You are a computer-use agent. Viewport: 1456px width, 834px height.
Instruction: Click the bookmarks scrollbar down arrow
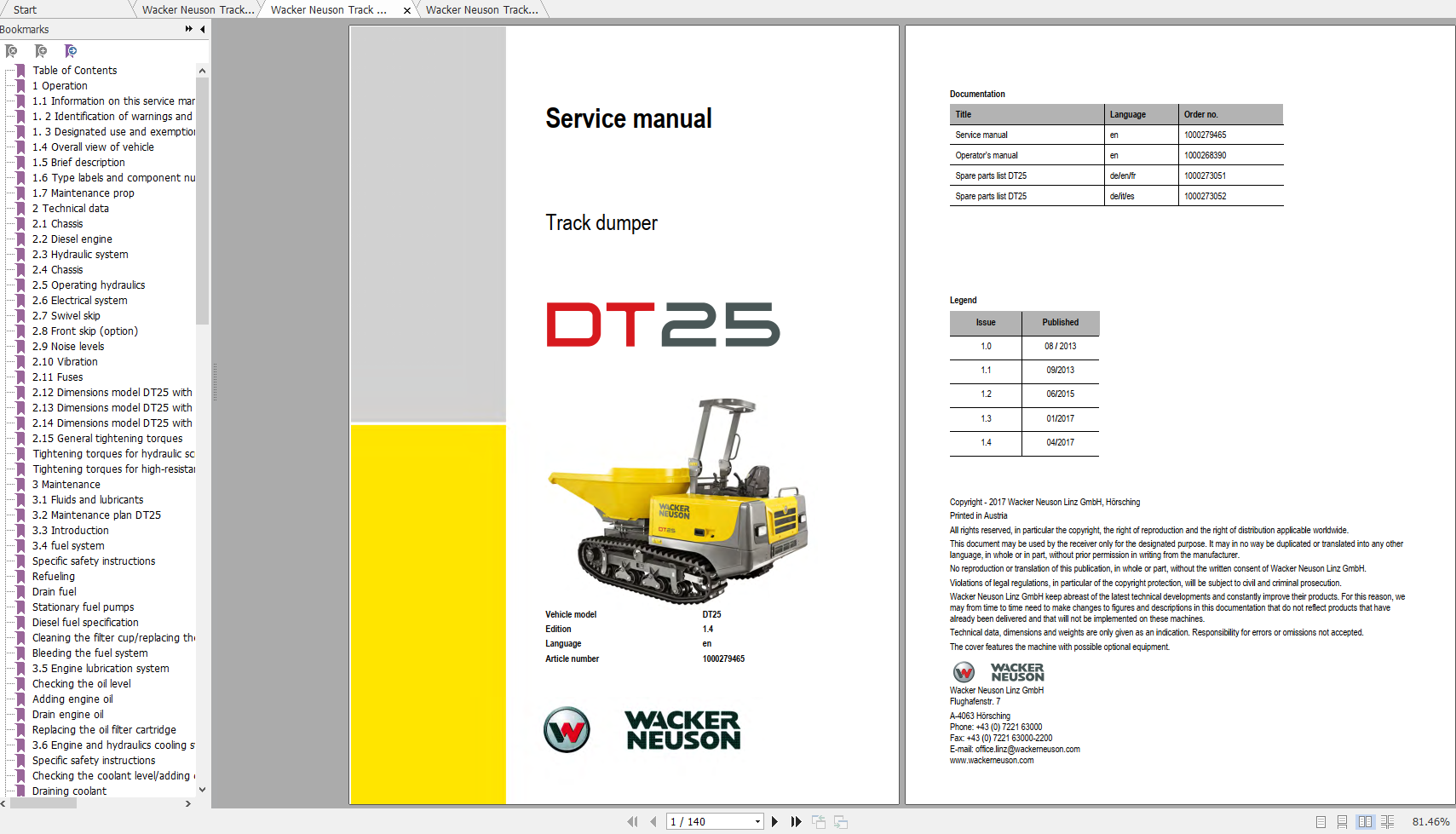(202, 790)
